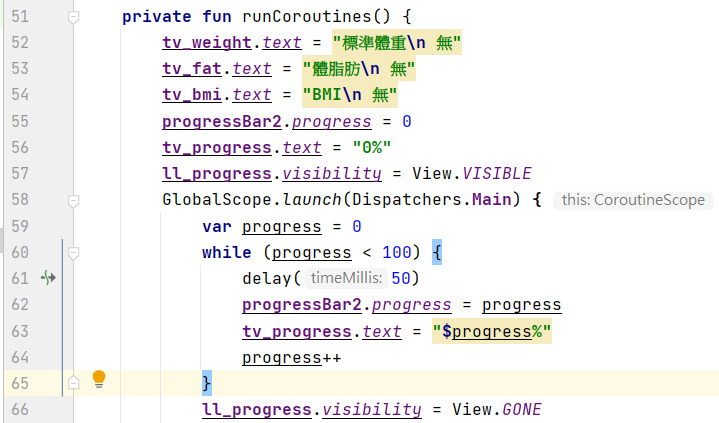
Task: Click the 'this: CoroutineScope' inlay hint
Action: (633, 200)
